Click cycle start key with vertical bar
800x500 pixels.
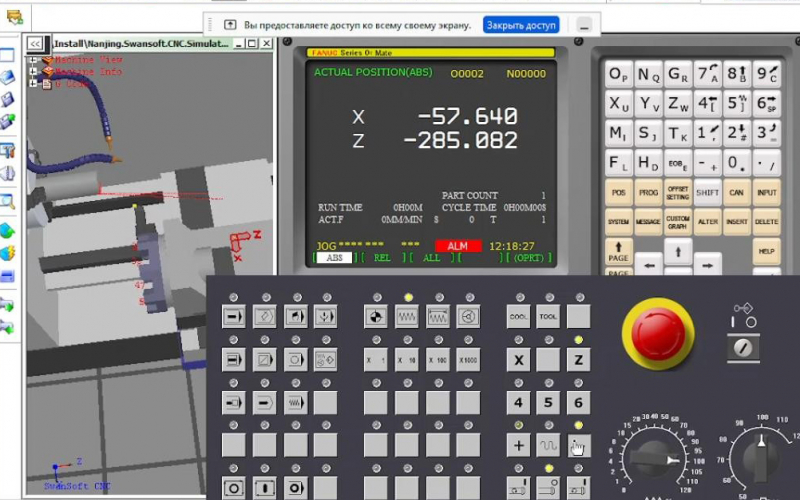click(265, 488)
